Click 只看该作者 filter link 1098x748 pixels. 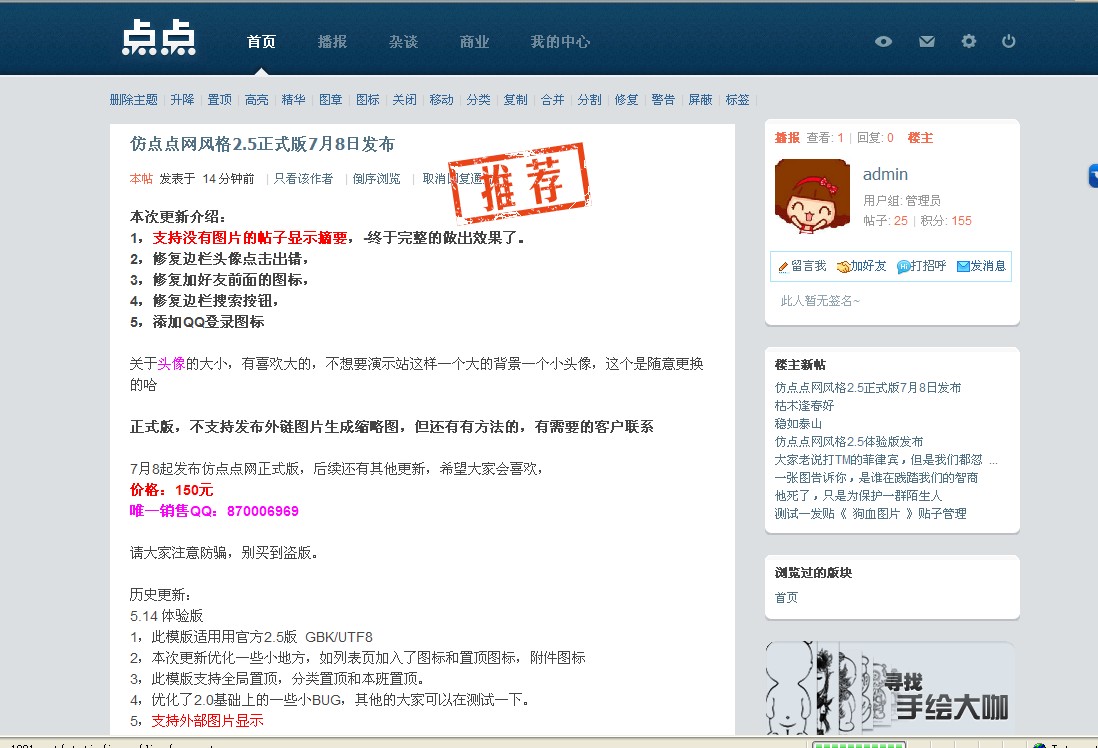(303, 179)
